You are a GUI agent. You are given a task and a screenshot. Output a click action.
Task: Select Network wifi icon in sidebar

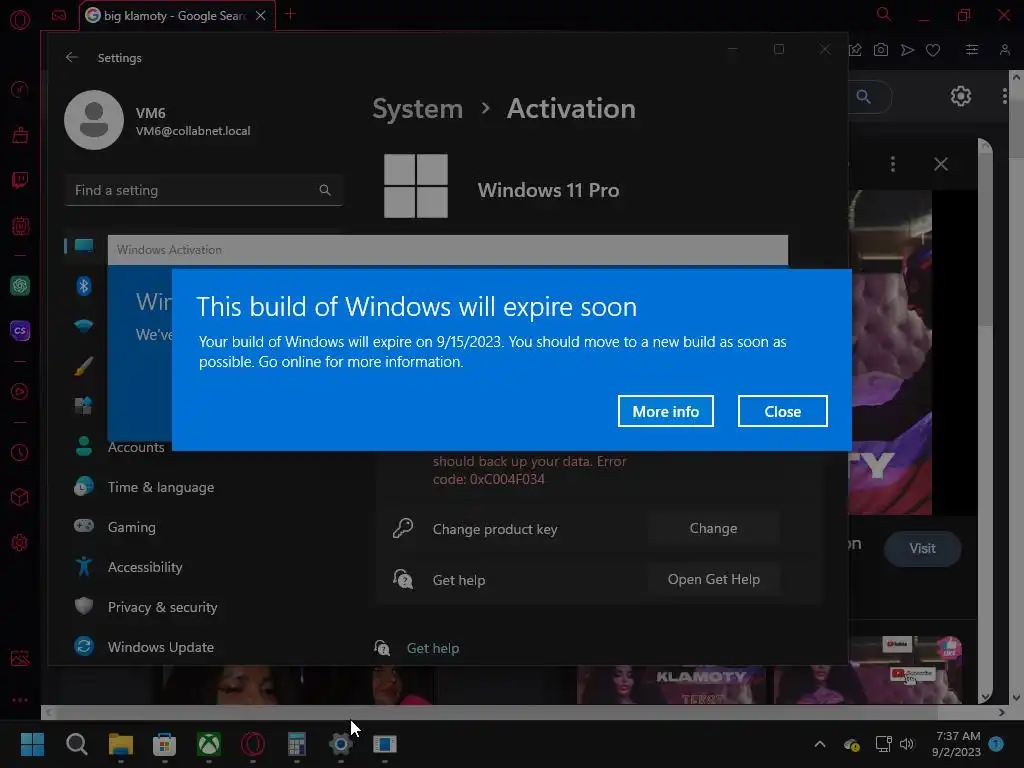[84, 326]
